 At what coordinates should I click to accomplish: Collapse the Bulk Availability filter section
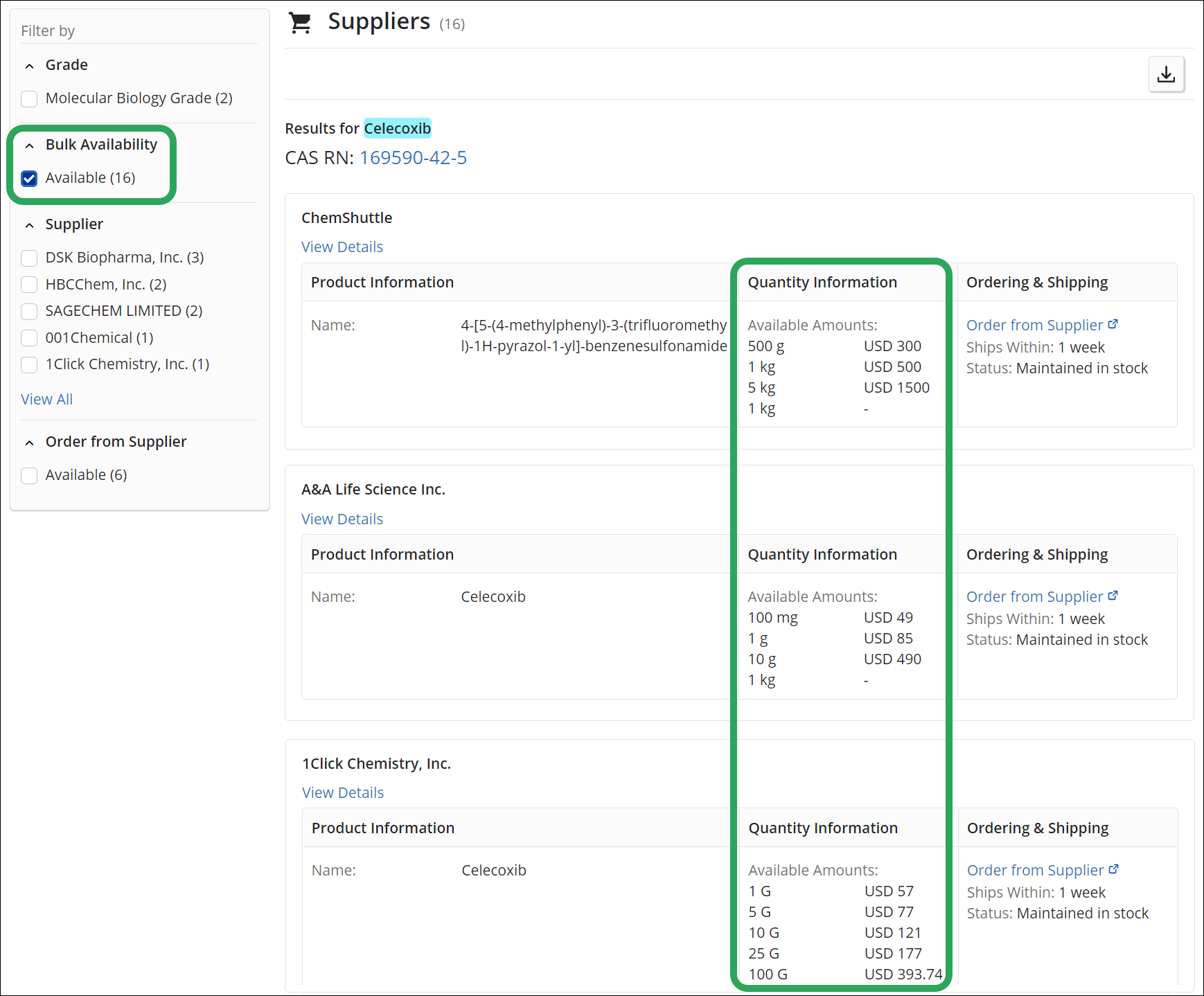coord(29,145)
